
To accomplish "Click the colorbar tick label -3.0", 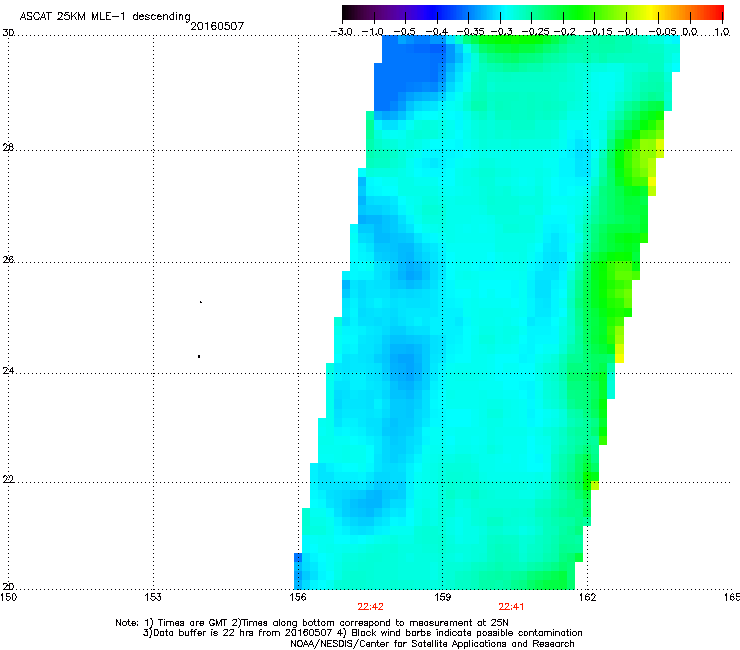I will coord(342,32).
